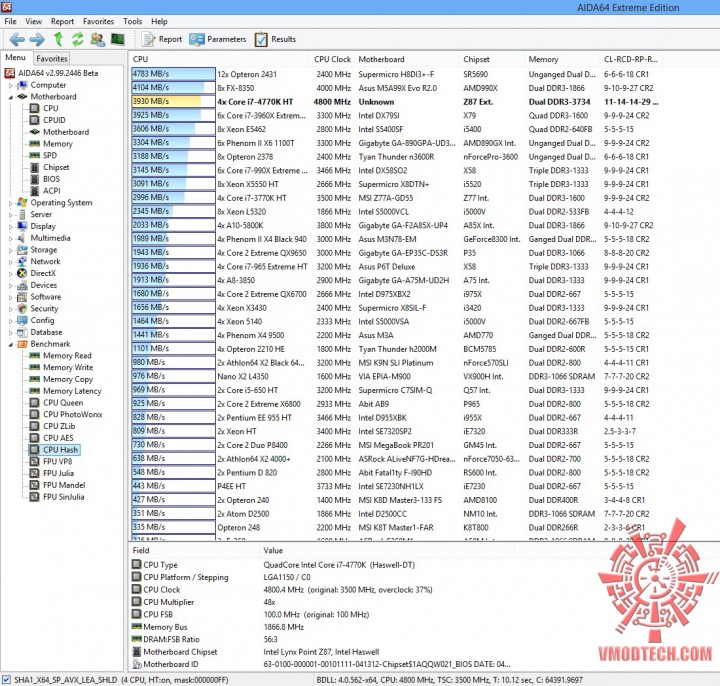Click the Report toolbar button

[161, 39]
